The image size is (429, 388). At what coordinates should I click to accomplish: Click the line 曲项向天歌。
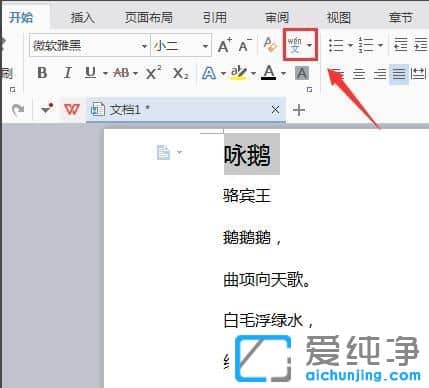tap(267, 279)
